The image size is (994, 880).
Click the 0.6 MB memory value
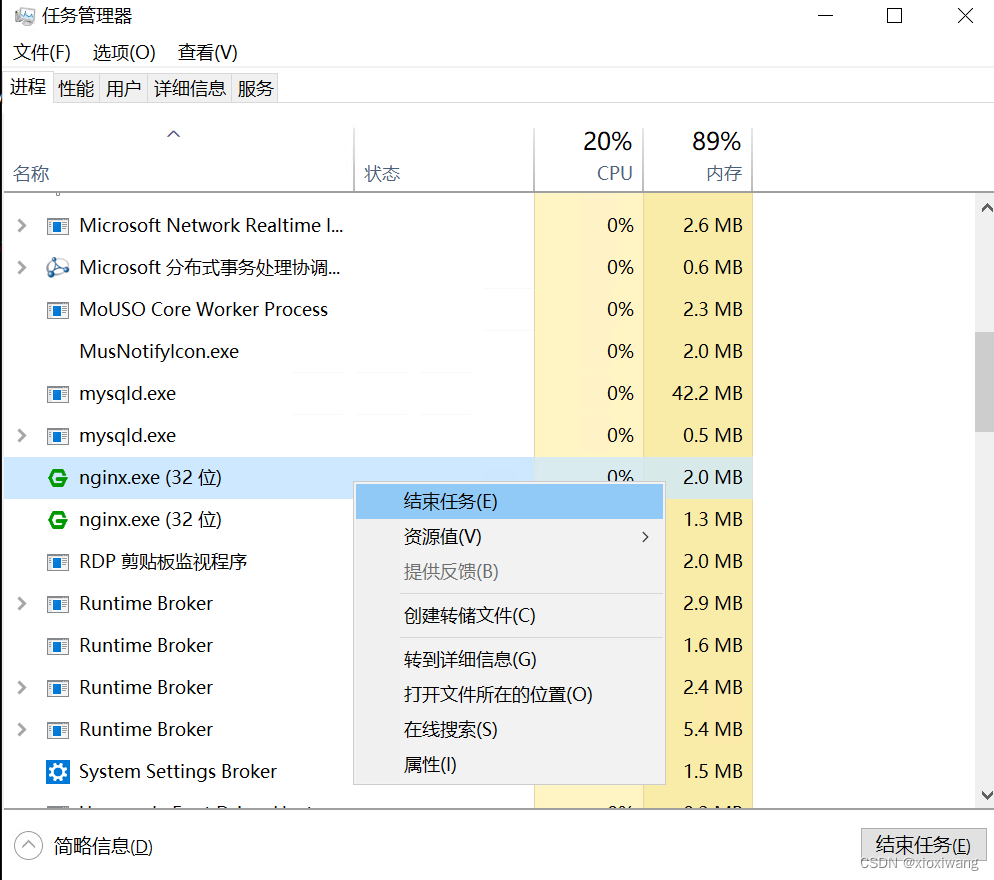pyautogui.click(x=713, y=268)
